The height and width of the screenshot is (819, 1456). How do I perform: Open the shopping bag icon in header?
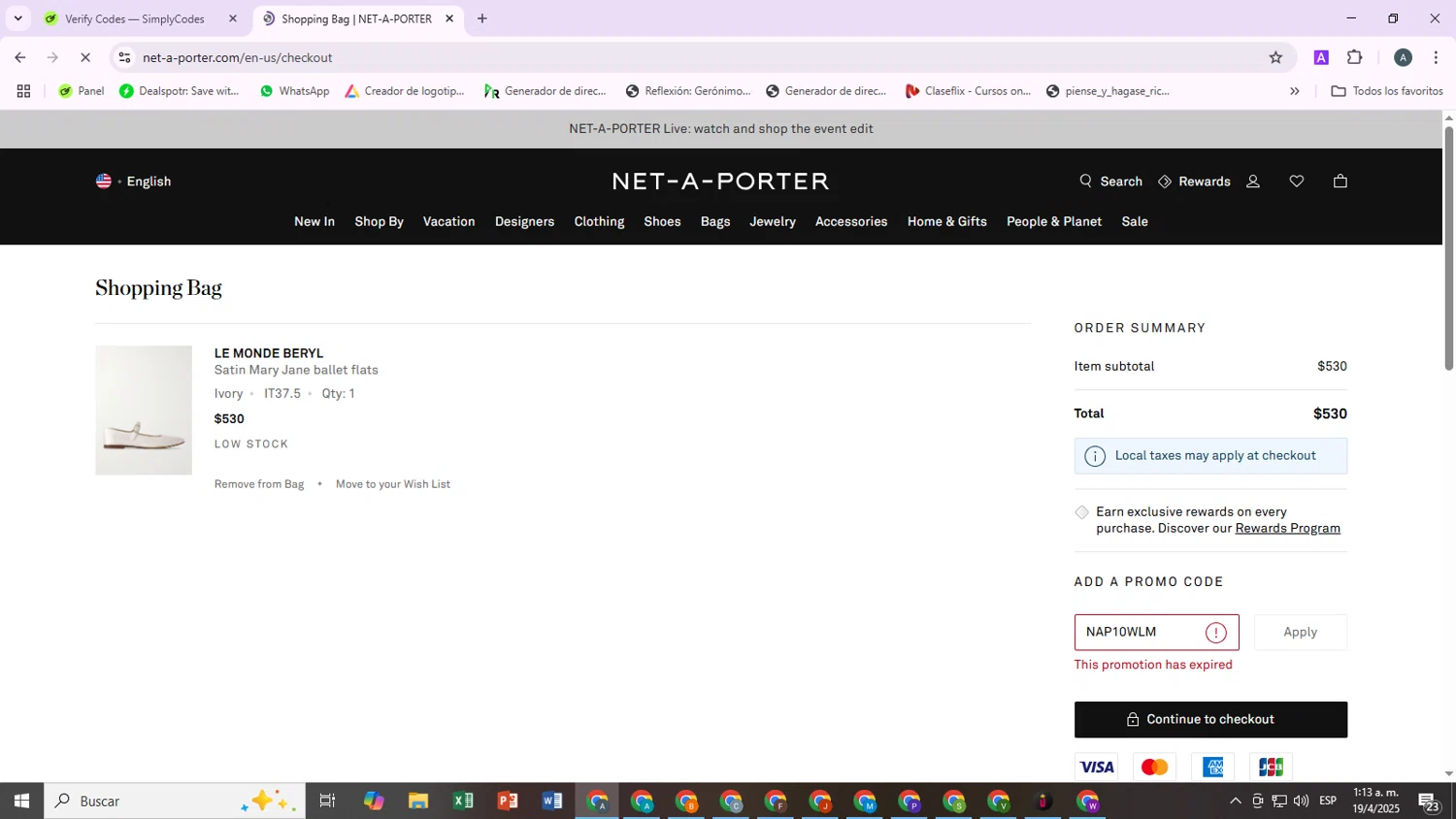(x=1340, y=181)
